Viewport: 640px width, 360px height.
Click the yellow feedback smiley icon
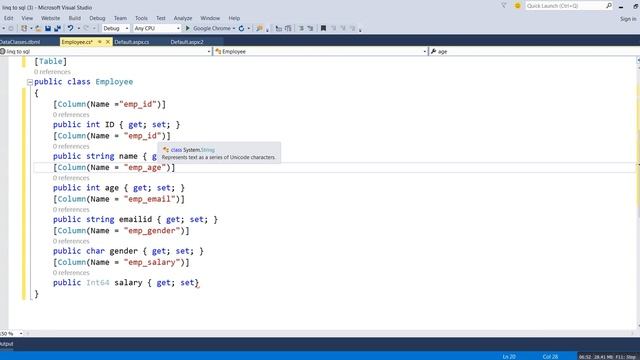tap(518, 6)
